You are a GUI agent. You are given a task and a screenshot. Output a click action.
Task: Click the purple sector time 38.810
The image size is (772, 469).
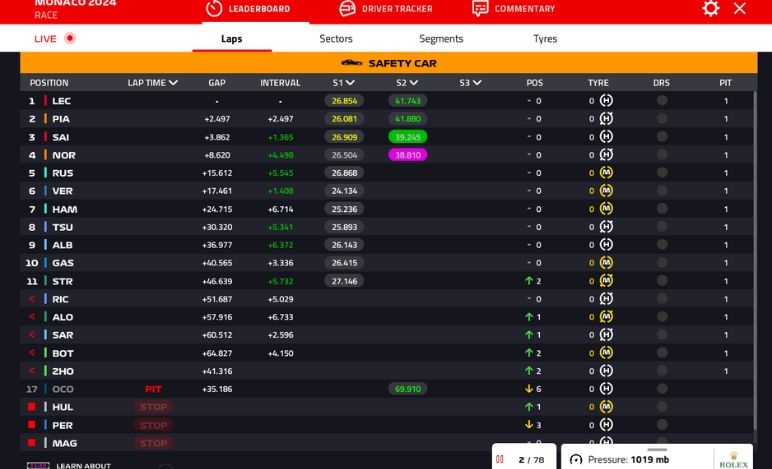coord(408,155)
